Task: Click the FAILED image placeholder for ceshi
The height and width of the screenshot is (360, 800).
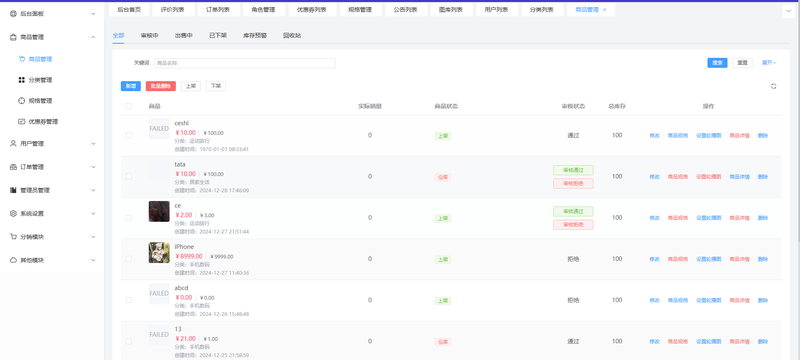Action: (x=159, y=129)
